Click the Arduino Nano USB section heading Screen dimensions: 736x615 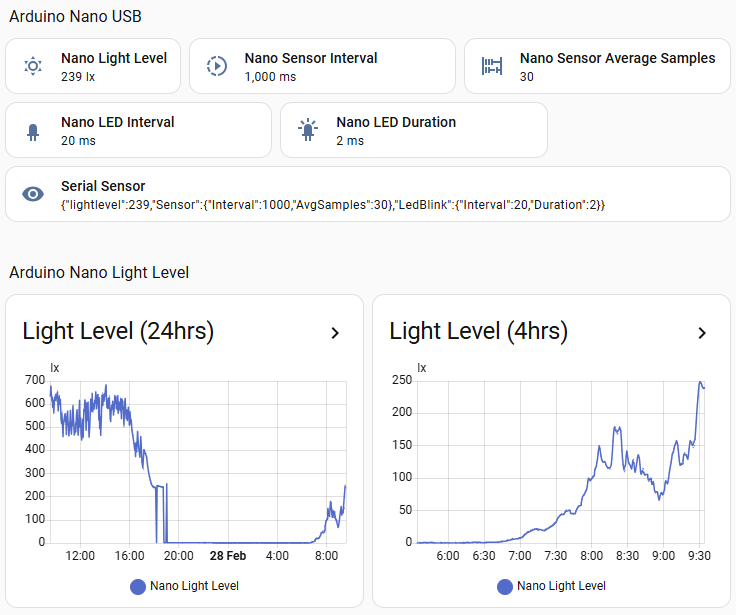tap(76, 16)
